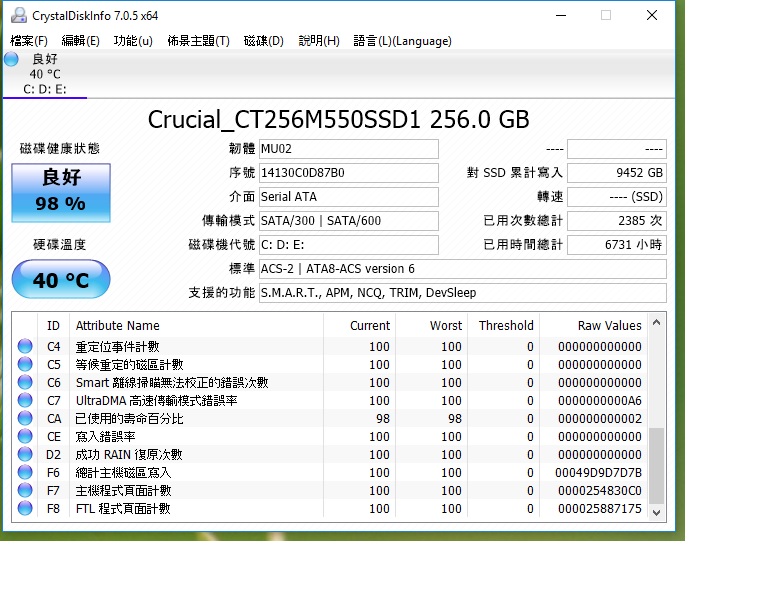This screenshot has height=614, width=768.
Task: Click the scroll down arrow of the attribute list
Action: 656,512
